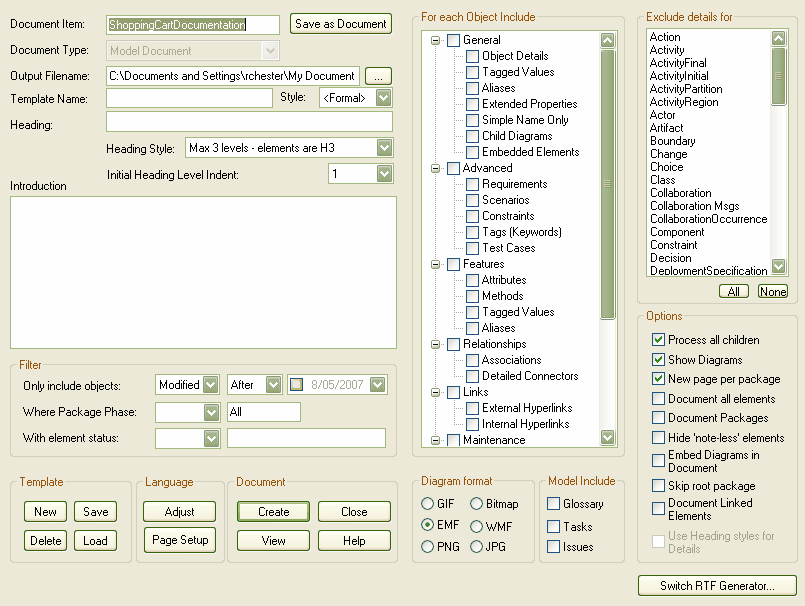Open the Heading Style dropdown
The image size is (805, 606).
384,148
